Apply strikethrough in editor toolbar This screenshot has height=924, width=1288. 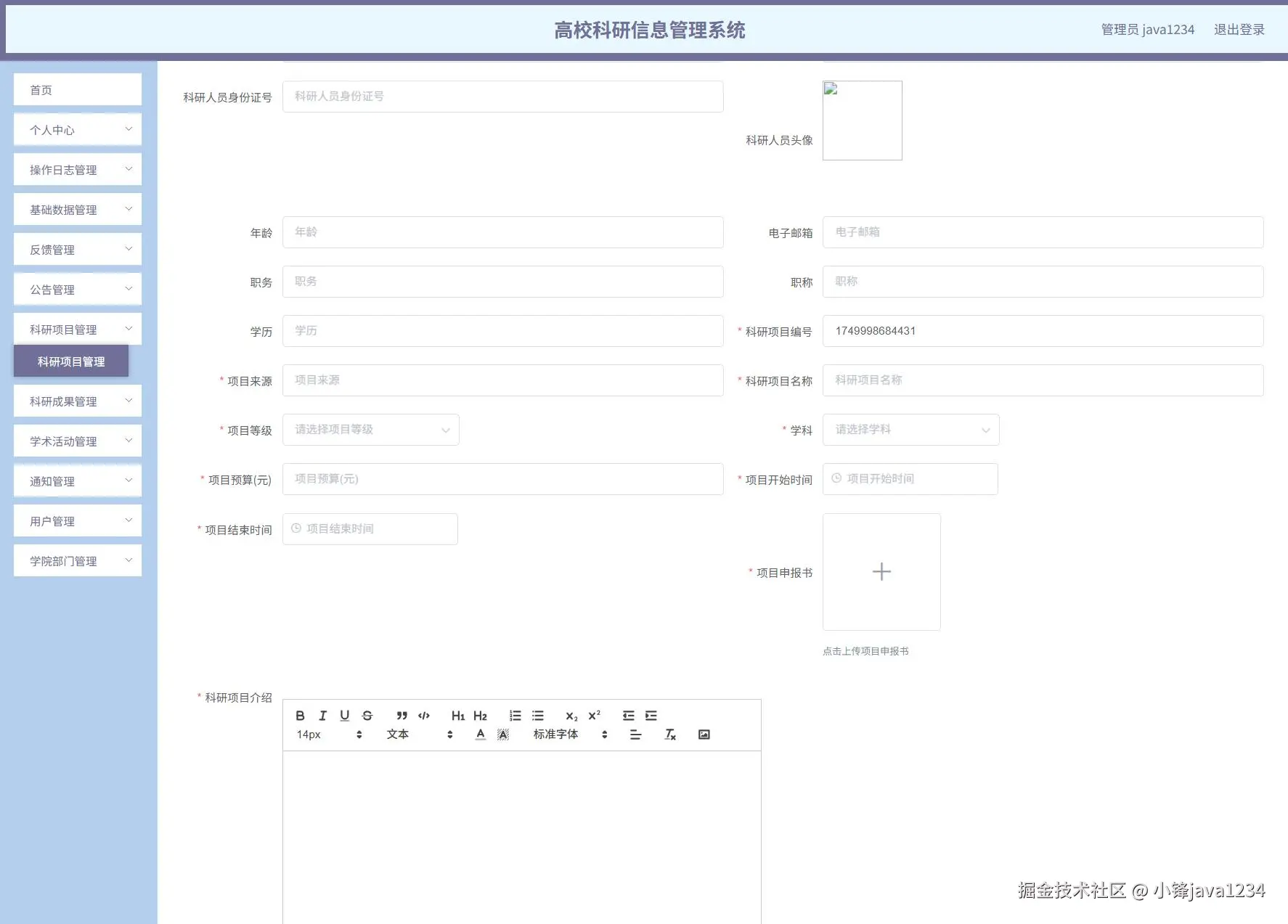pos(367,716)
